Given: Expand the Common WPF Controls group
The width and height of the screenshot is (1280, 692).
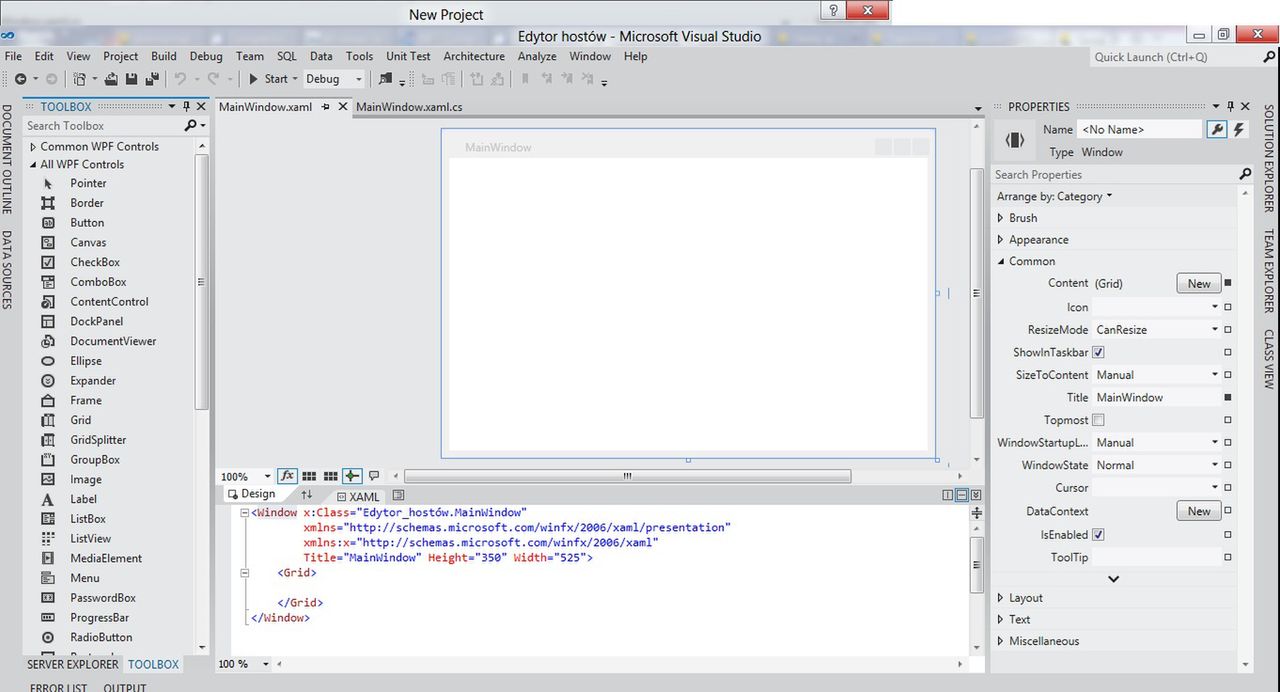Looking at the screenshot, I should point(33,146).
